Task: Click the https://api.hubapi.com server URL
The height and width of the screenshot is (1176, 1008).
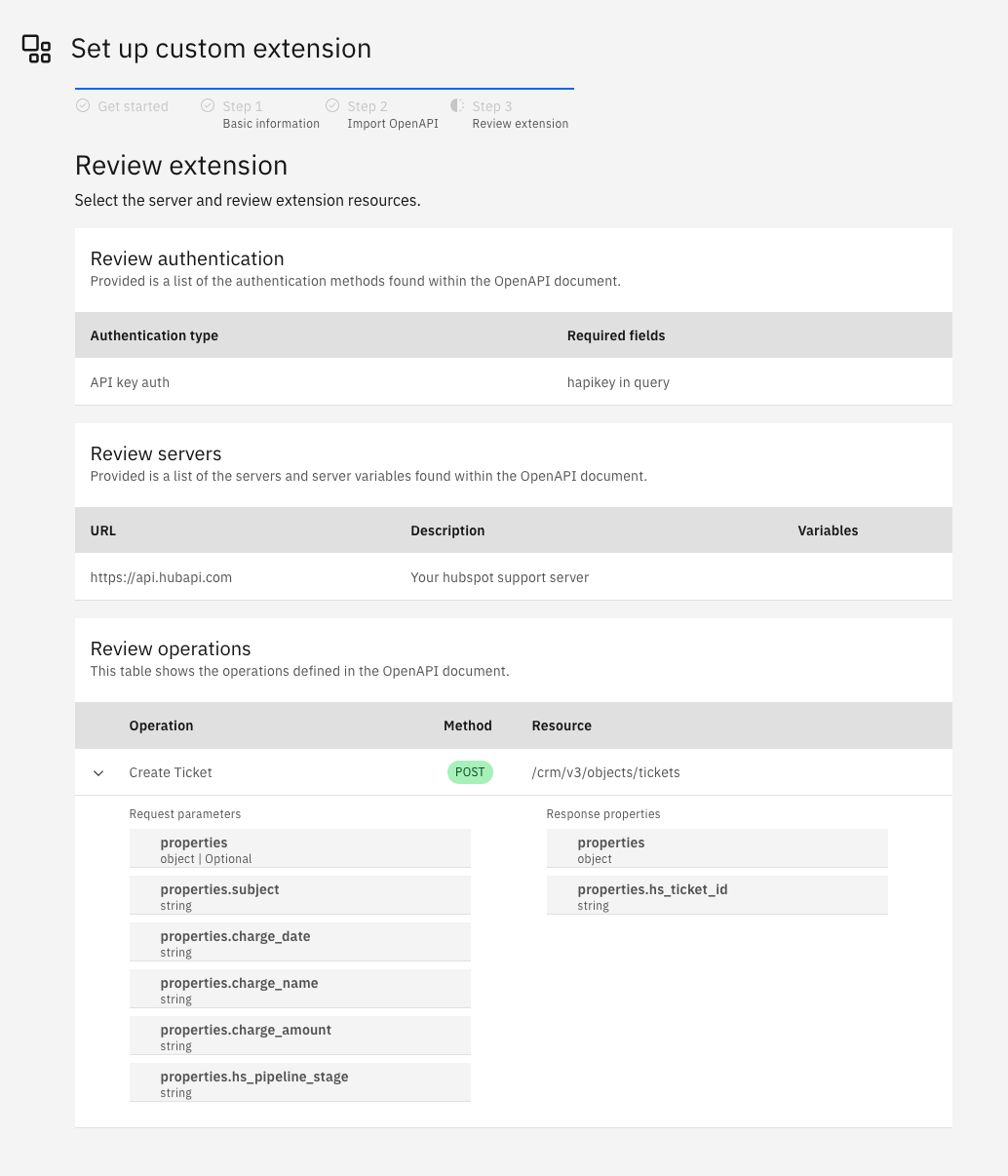Action: pyautogui.click(x=161, y=577)
